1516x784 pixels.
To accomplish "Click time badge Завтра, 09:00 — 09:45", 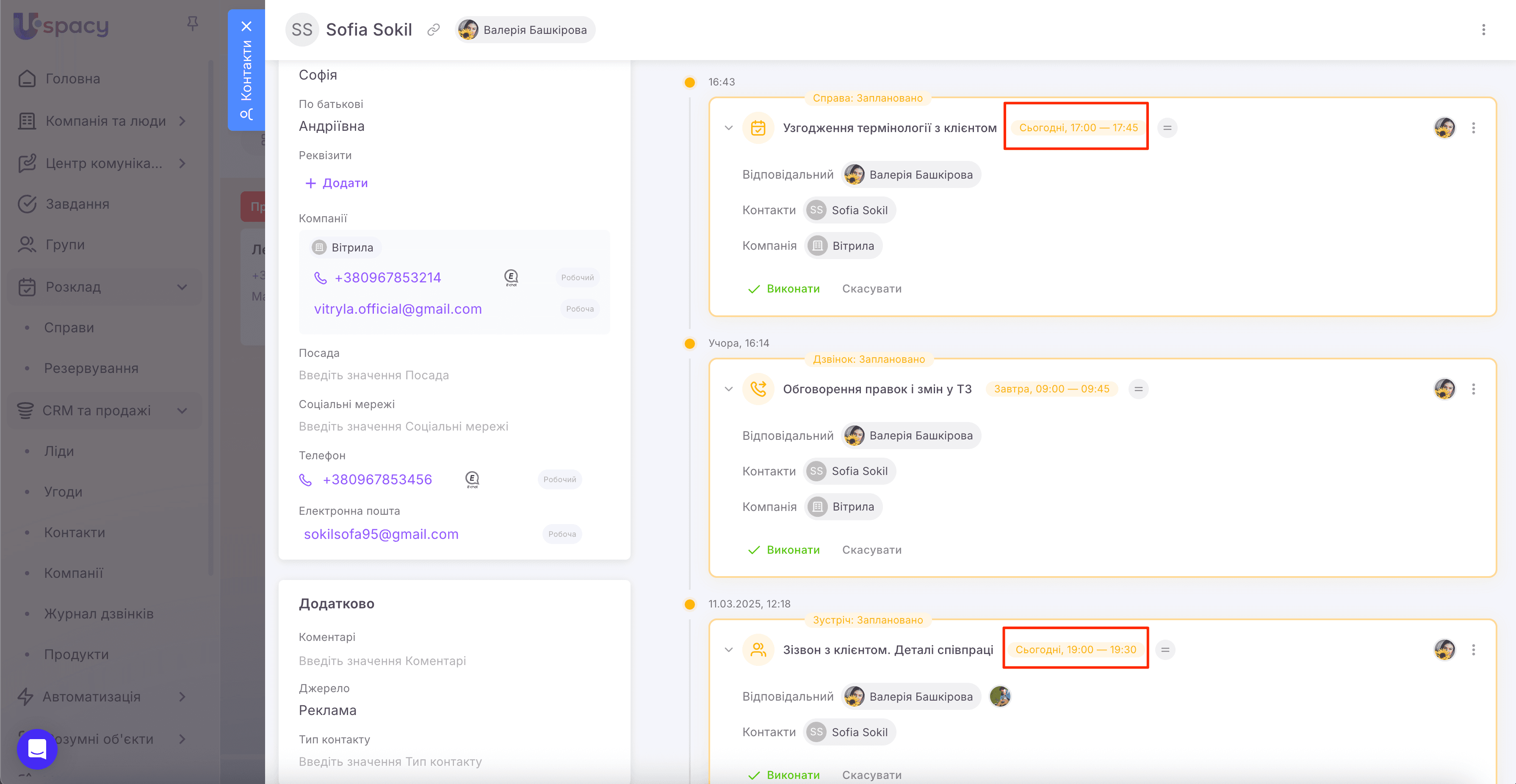I will 1051,389.
